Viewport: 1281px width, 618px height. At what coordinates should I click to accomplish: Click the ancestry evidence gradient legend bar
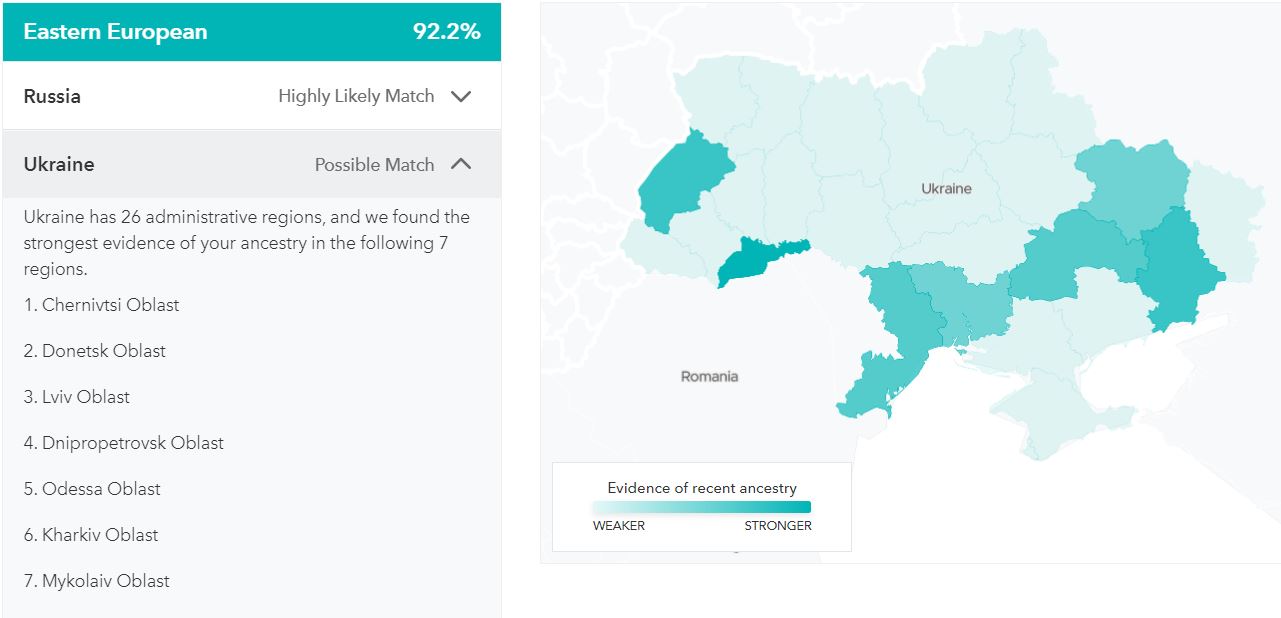[x=702, y=507]
